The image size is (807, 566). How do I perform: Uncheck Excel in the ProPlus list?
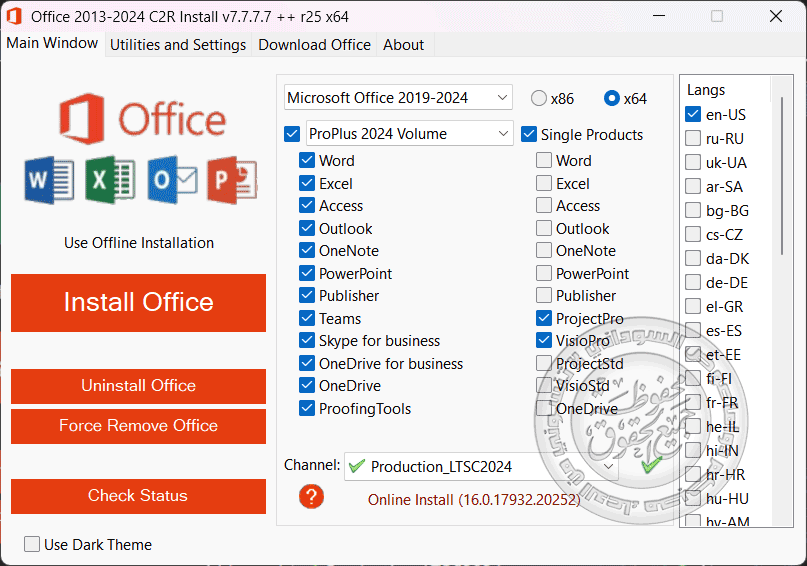307,183
